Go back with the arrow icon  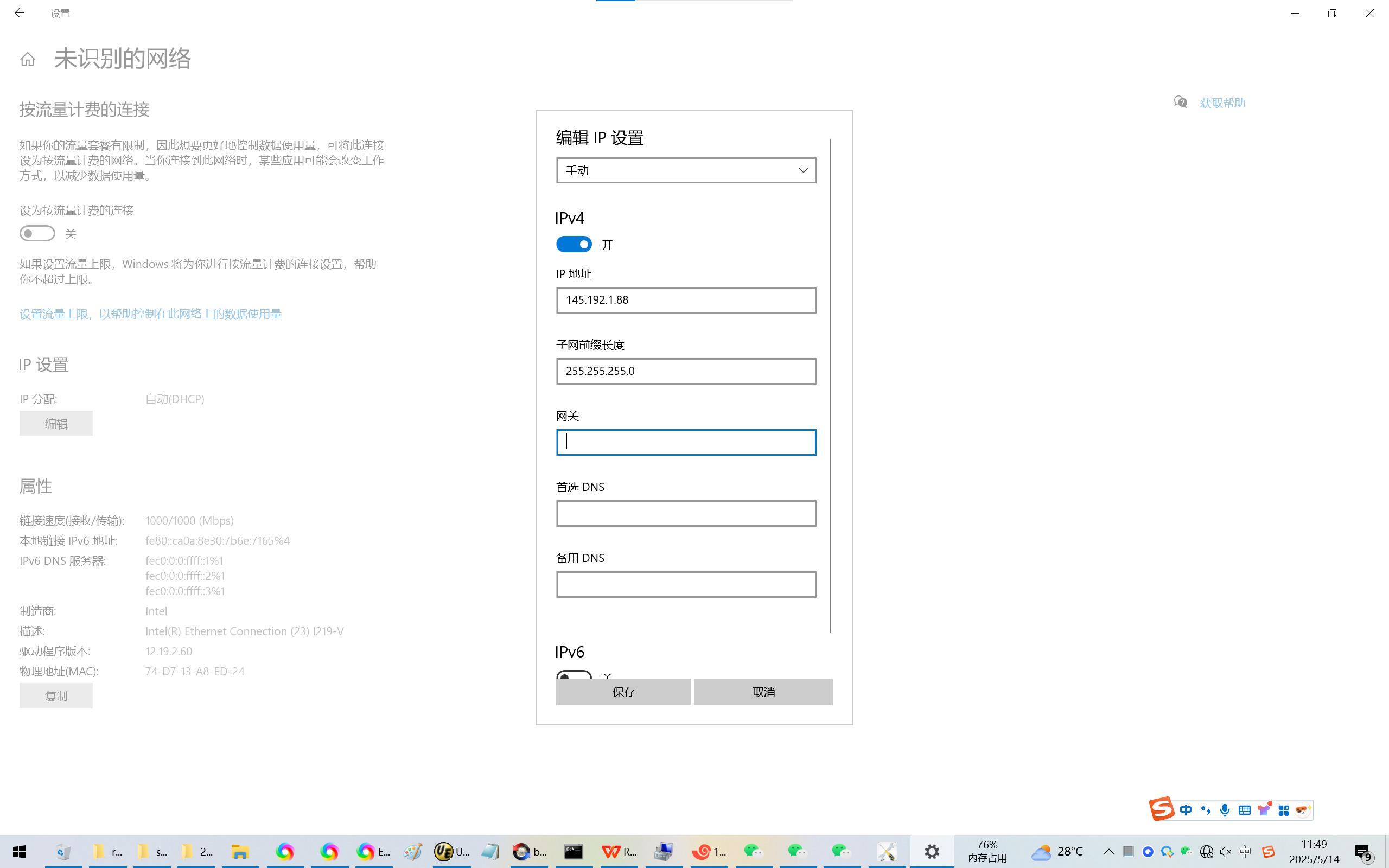click(x=20, y=13)
